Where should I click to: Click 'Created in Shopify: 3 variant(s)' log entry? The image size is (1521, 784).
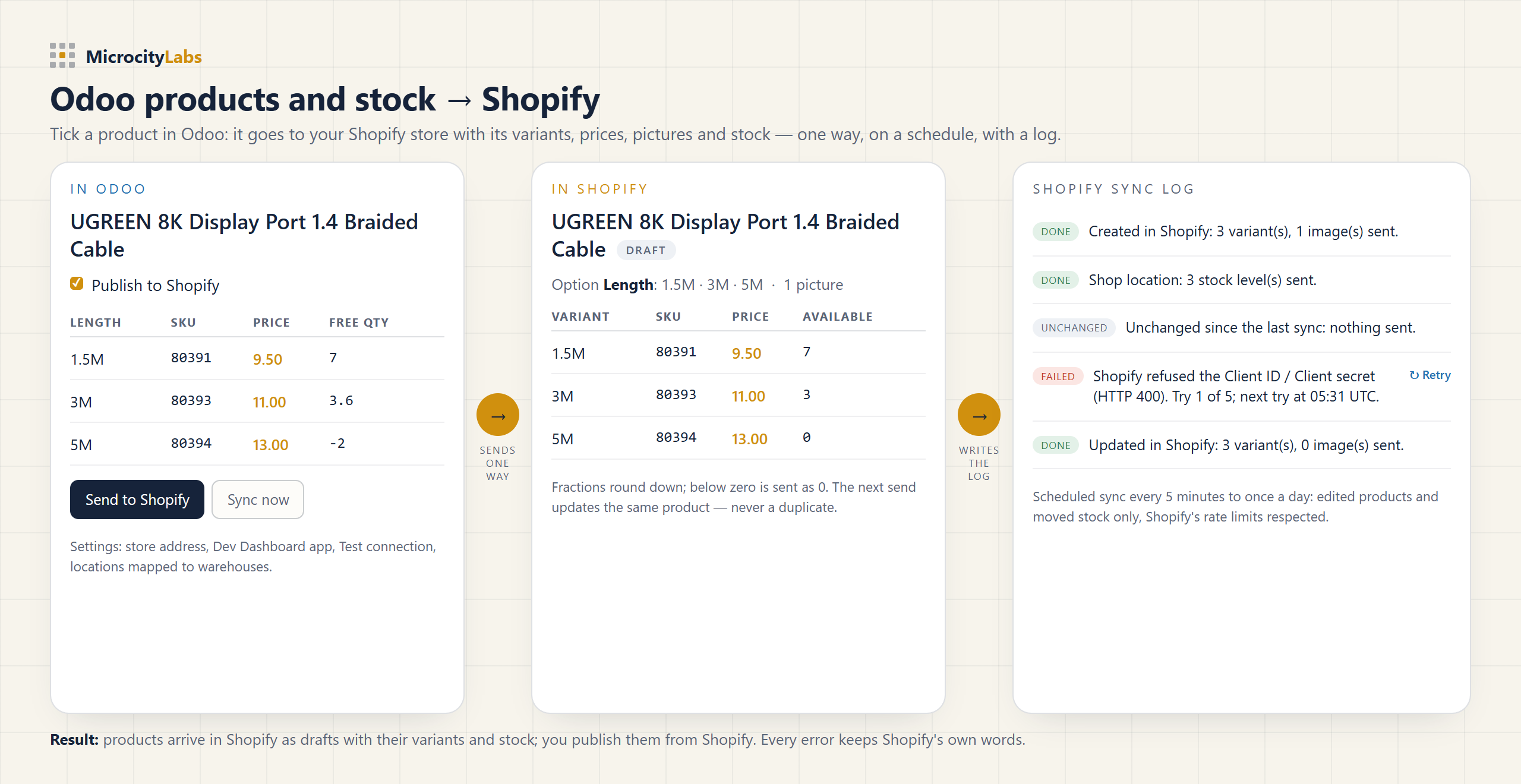pos(1243,231)
